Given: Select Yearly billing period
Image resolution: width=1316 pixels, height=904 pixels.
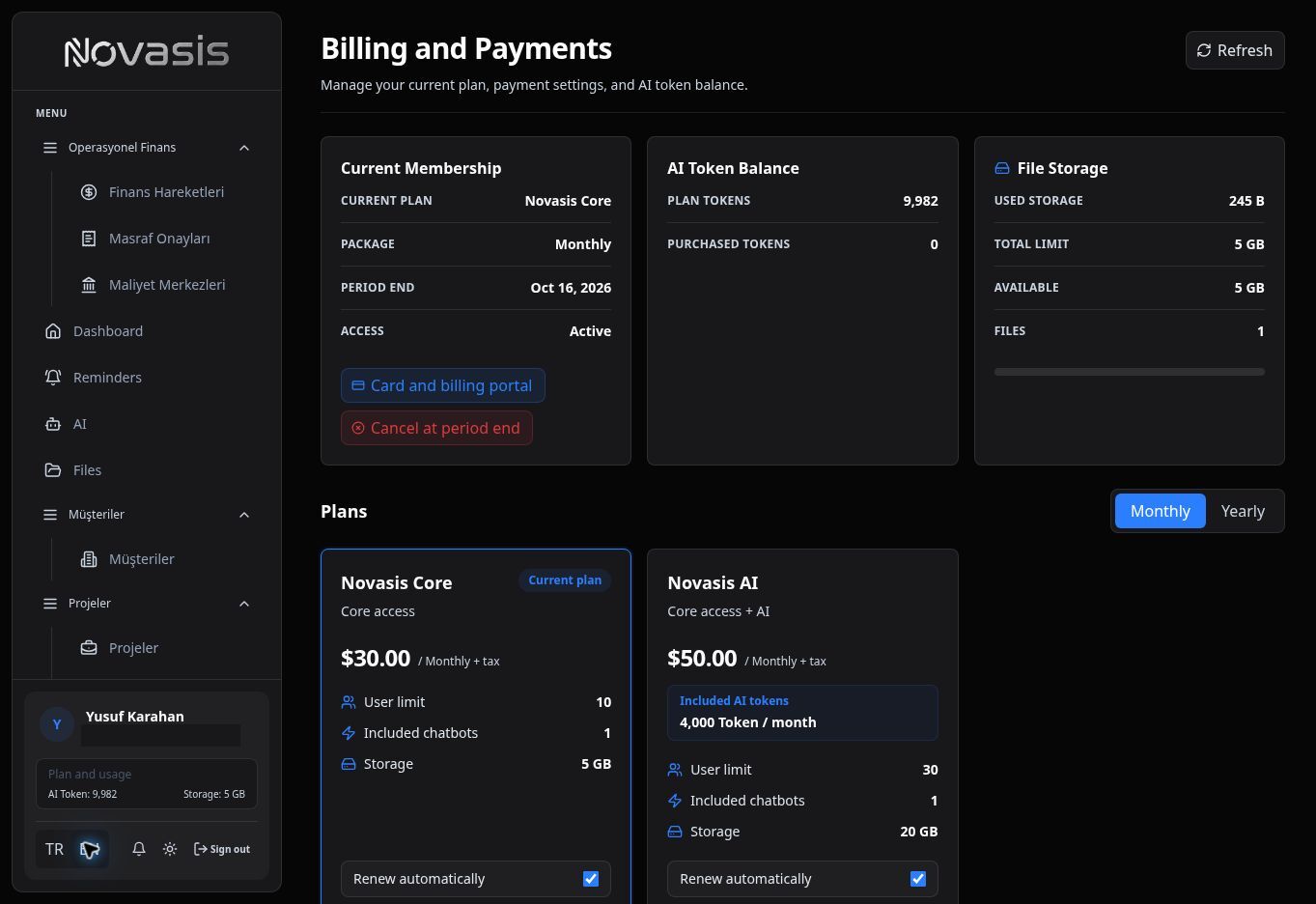Looking at the screenshot, I should tap(1243, 511).
